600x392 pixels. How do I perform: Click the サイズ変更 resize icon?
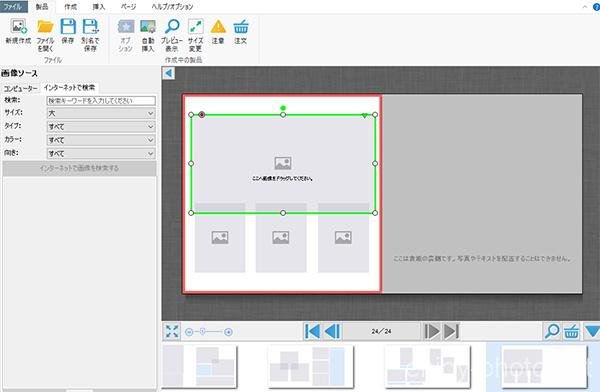pos(196,27)
